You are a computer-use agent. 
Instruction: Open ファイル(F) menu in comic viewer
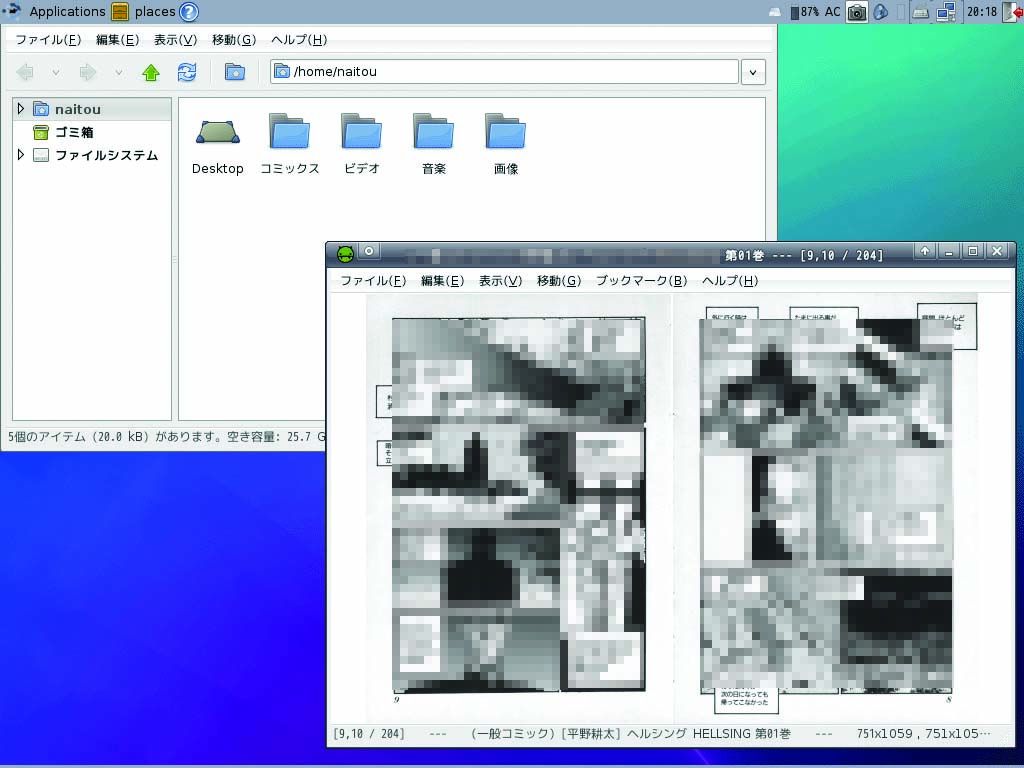pos(374,281)
